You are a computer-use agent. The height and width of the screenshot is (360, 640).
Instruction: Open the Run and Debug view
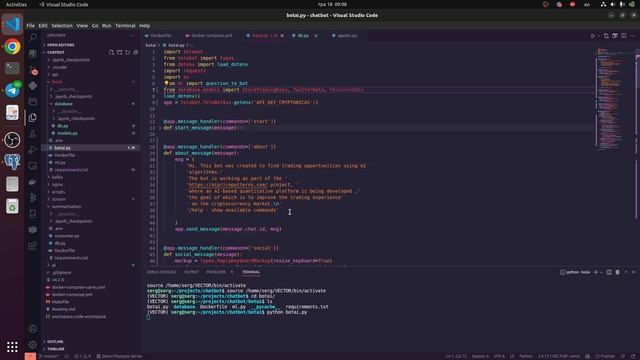(x=33, y=149)
